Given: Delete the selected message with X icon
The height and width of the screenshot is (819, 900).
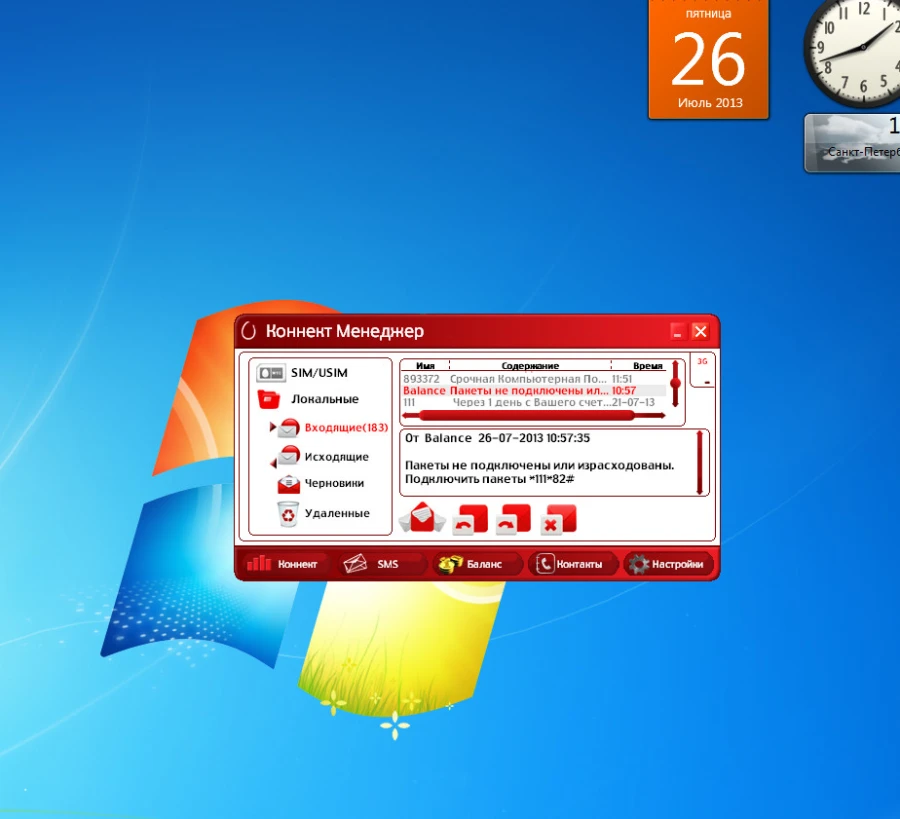Looking at the screenshot, I should tap(558, 519).
